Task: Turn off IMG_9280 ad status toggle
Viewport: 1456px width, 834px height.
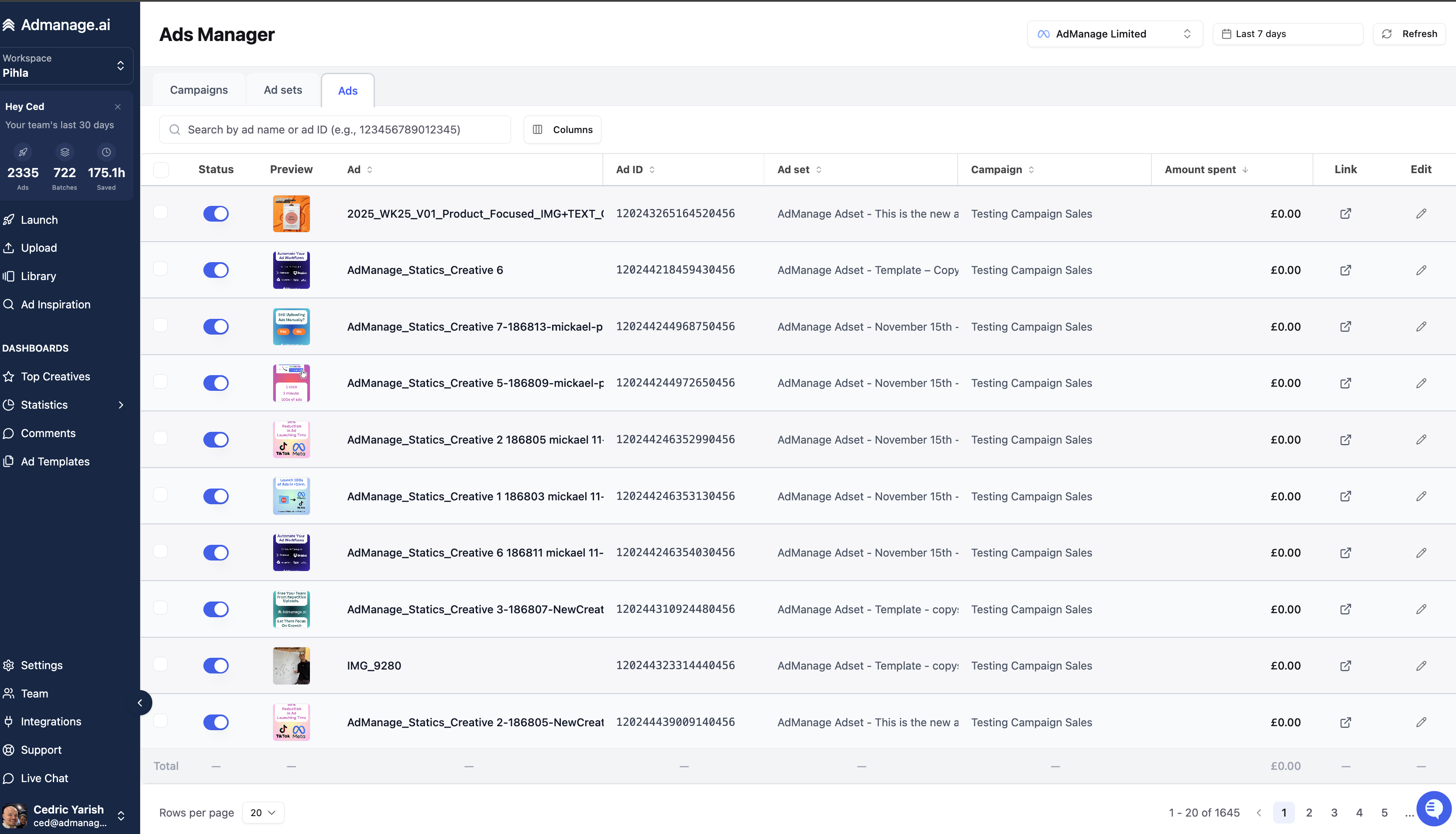Action: 216,666
